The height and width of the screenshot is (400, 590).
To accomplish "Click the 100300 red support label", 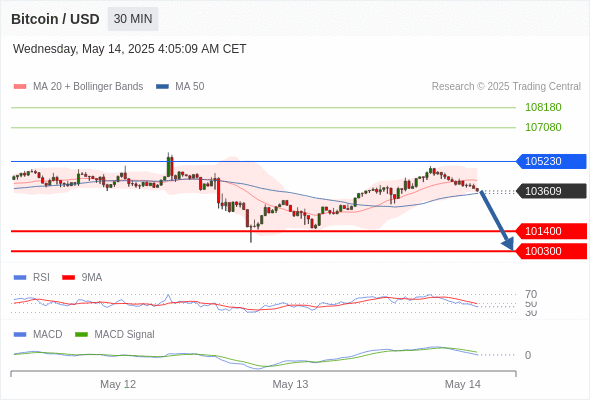I will click(x=551, y=251).
